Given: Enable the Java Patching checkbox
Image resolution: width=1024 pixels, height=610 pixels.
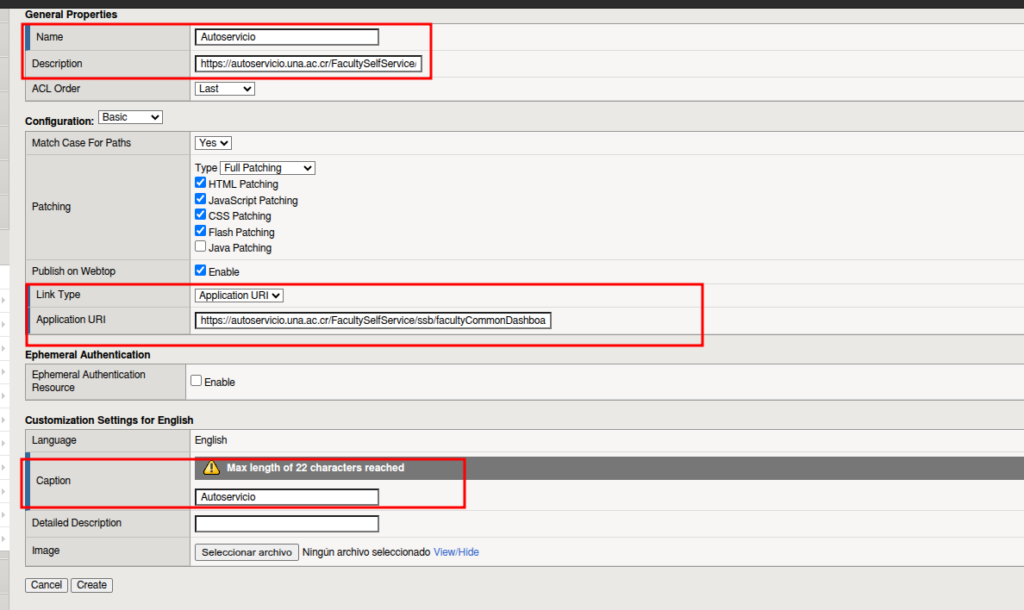Looking at the screenshot, I should (201, 247).
